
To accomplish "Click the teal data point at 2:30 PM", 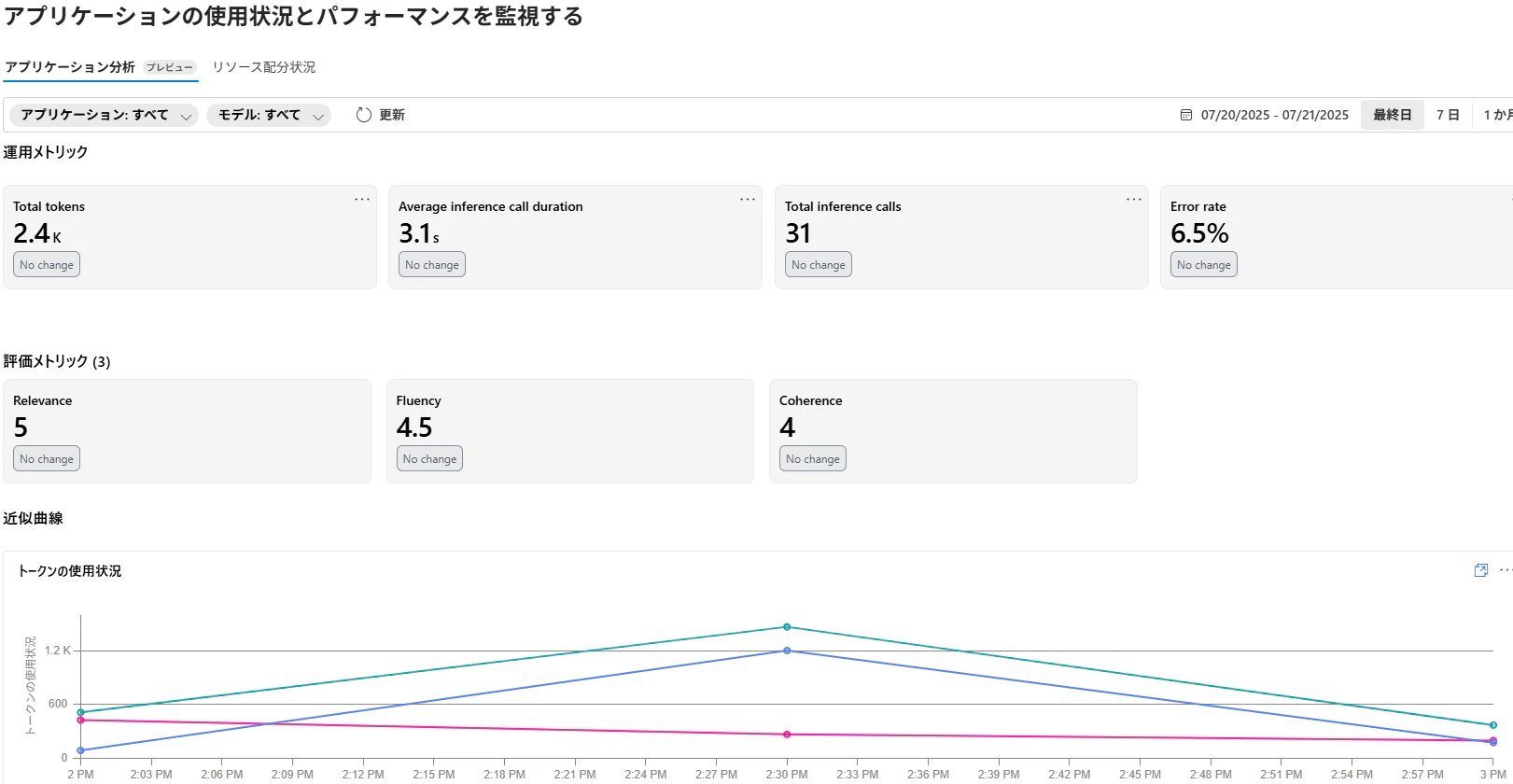I will point(787,627).
